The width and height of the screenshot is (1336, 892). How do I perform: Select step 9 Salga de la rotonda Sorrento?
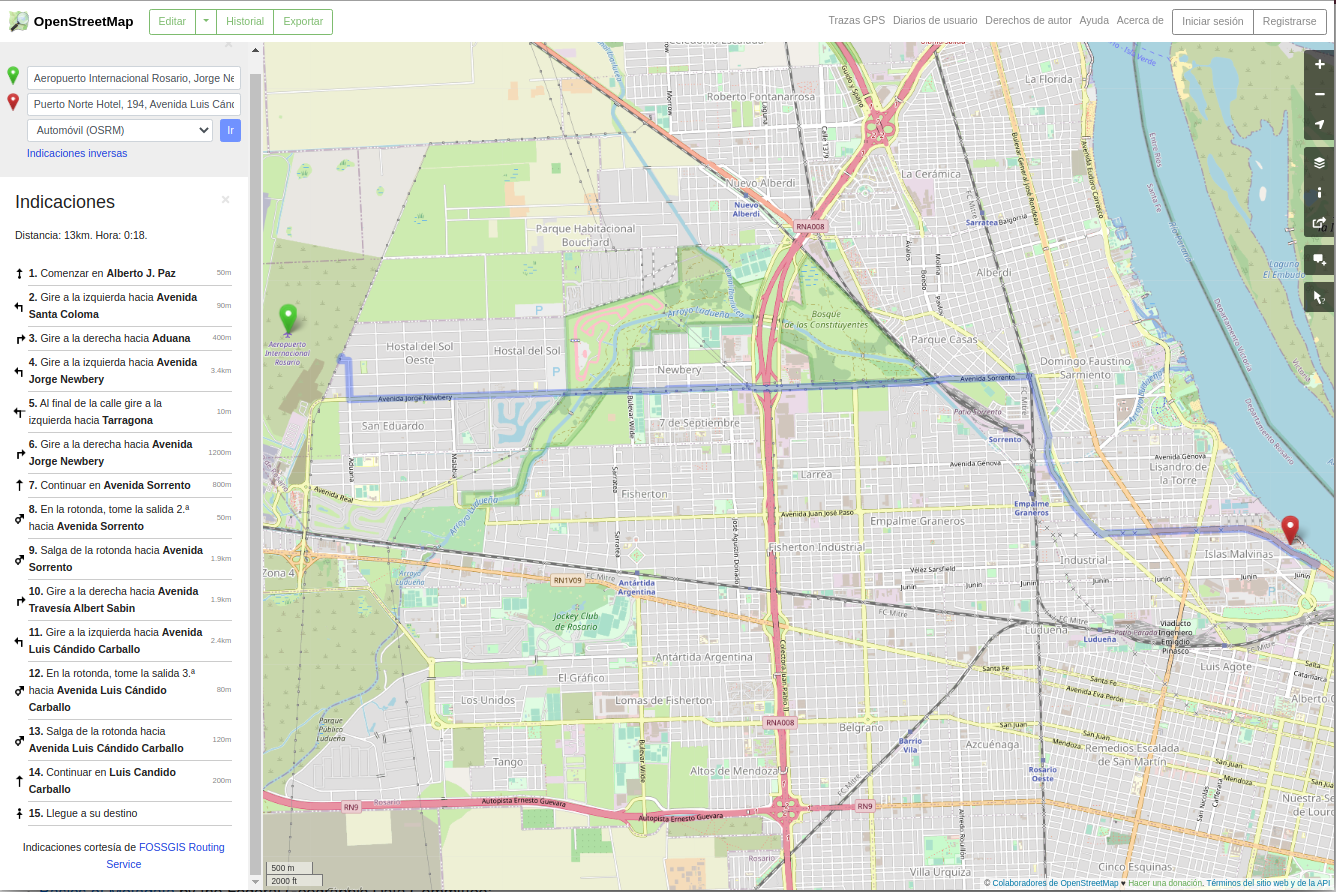point(123,559)
